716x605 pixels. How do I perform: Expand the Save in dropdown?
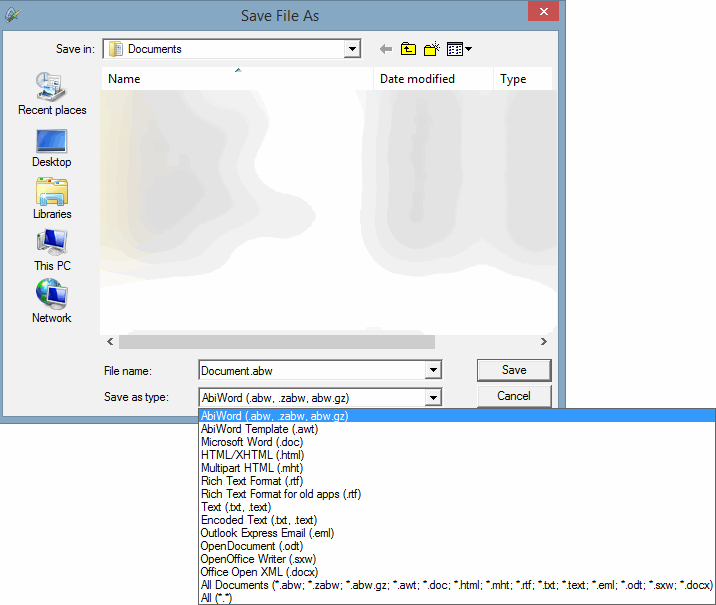click(352, 49)
